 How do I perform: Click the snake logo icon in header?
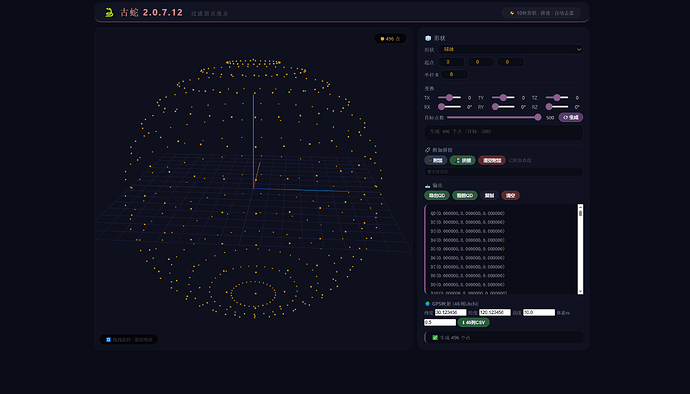coord(109,12)
